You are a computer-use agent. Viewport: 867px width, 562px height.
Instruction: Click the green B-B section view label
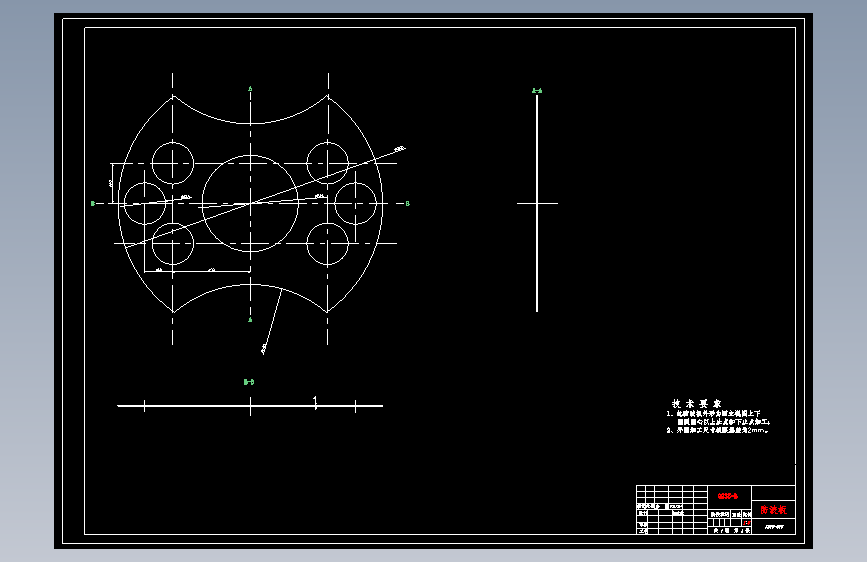click(249, 382)
